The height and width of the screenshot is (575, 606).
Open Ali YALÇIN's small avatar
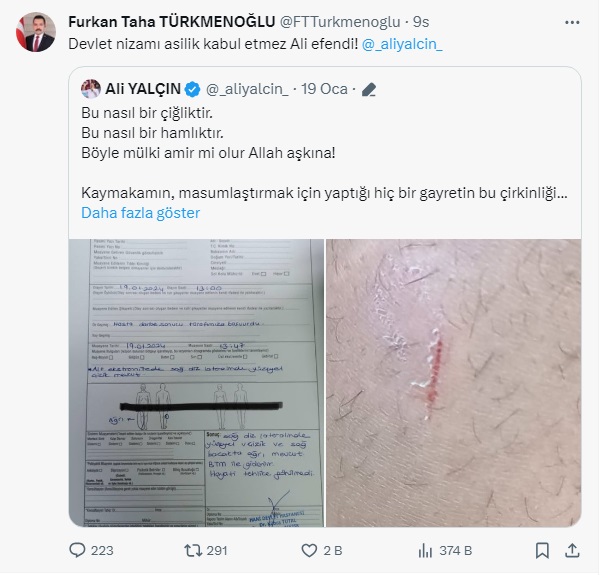tap(91, 89)
